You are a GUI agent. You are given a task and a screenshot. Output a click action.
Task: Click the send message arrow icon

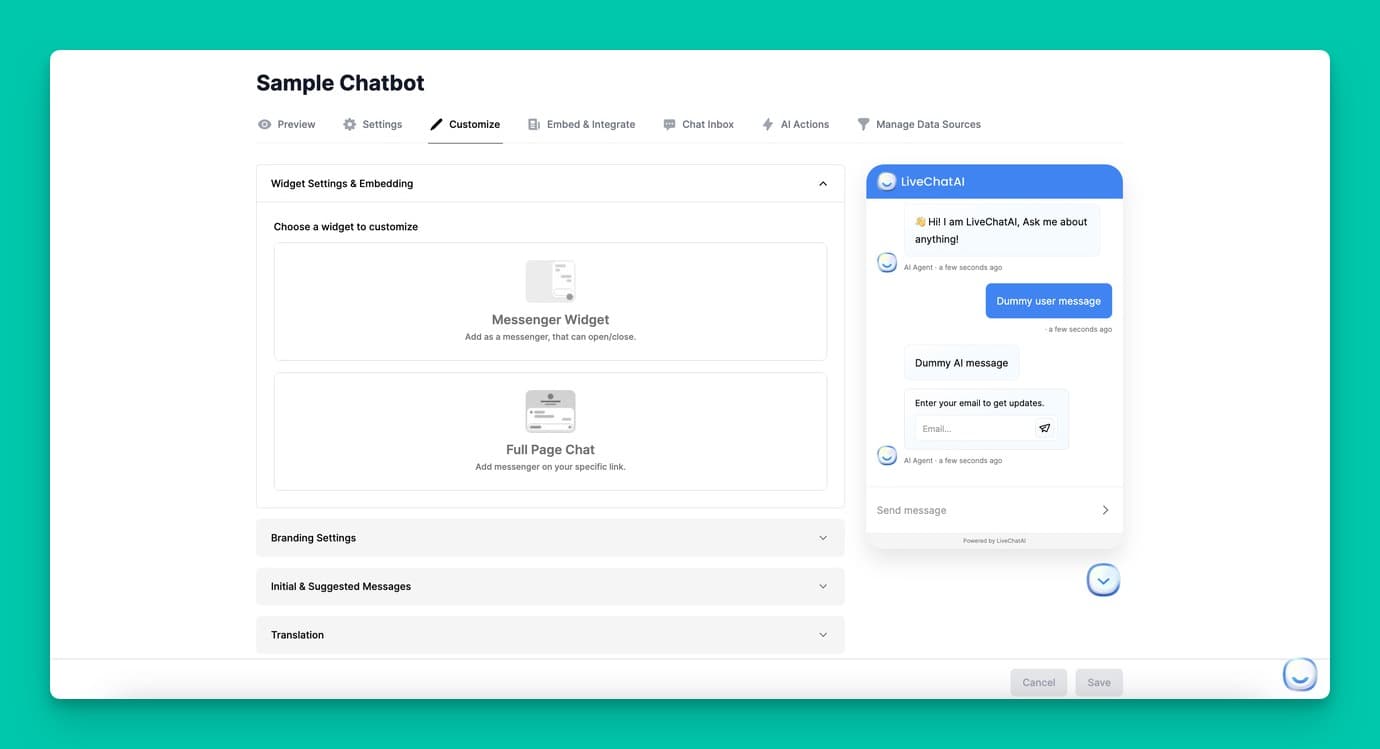click(1105, 510)
